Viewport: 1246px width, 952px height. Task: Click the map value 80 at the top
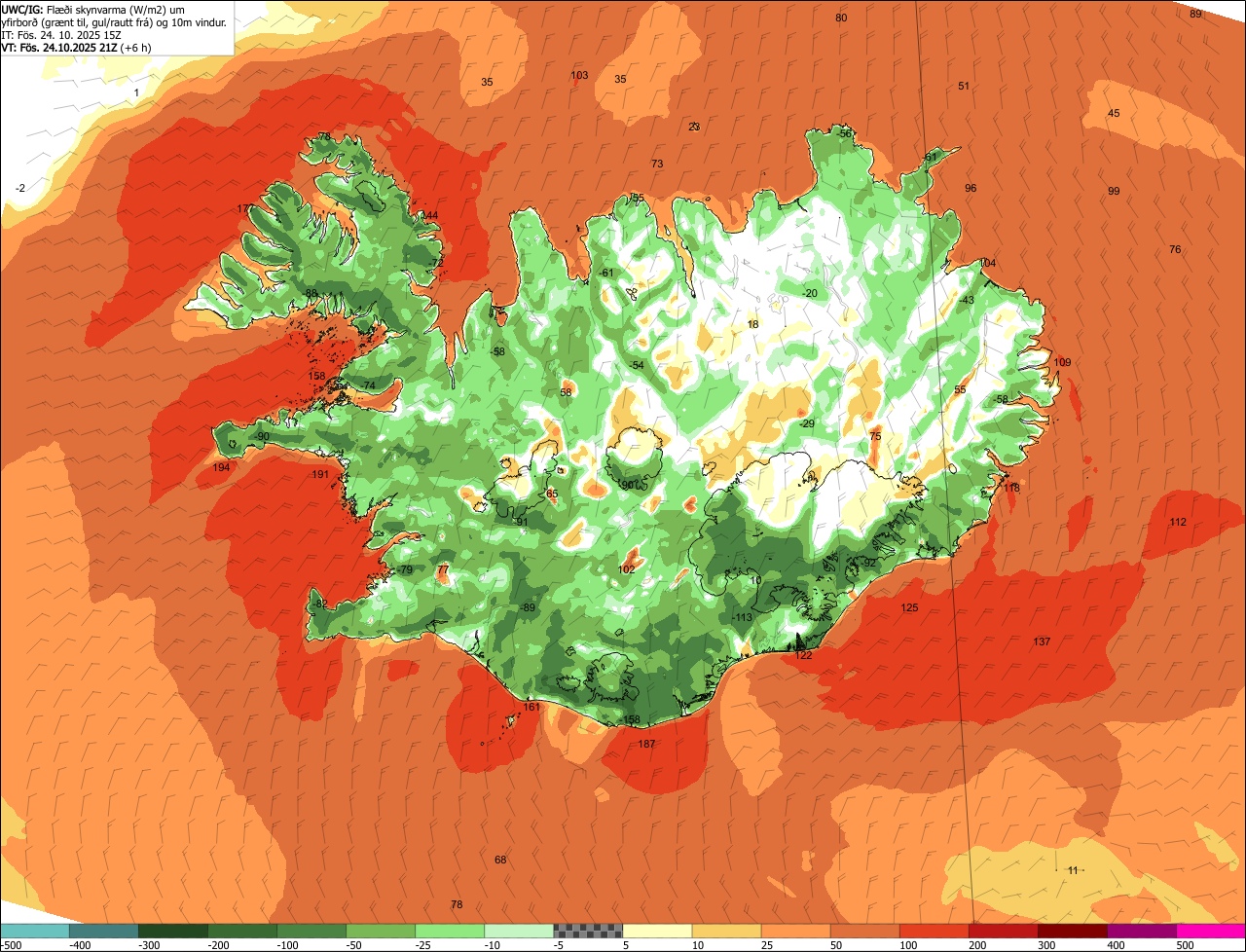(x=841, y=18)
